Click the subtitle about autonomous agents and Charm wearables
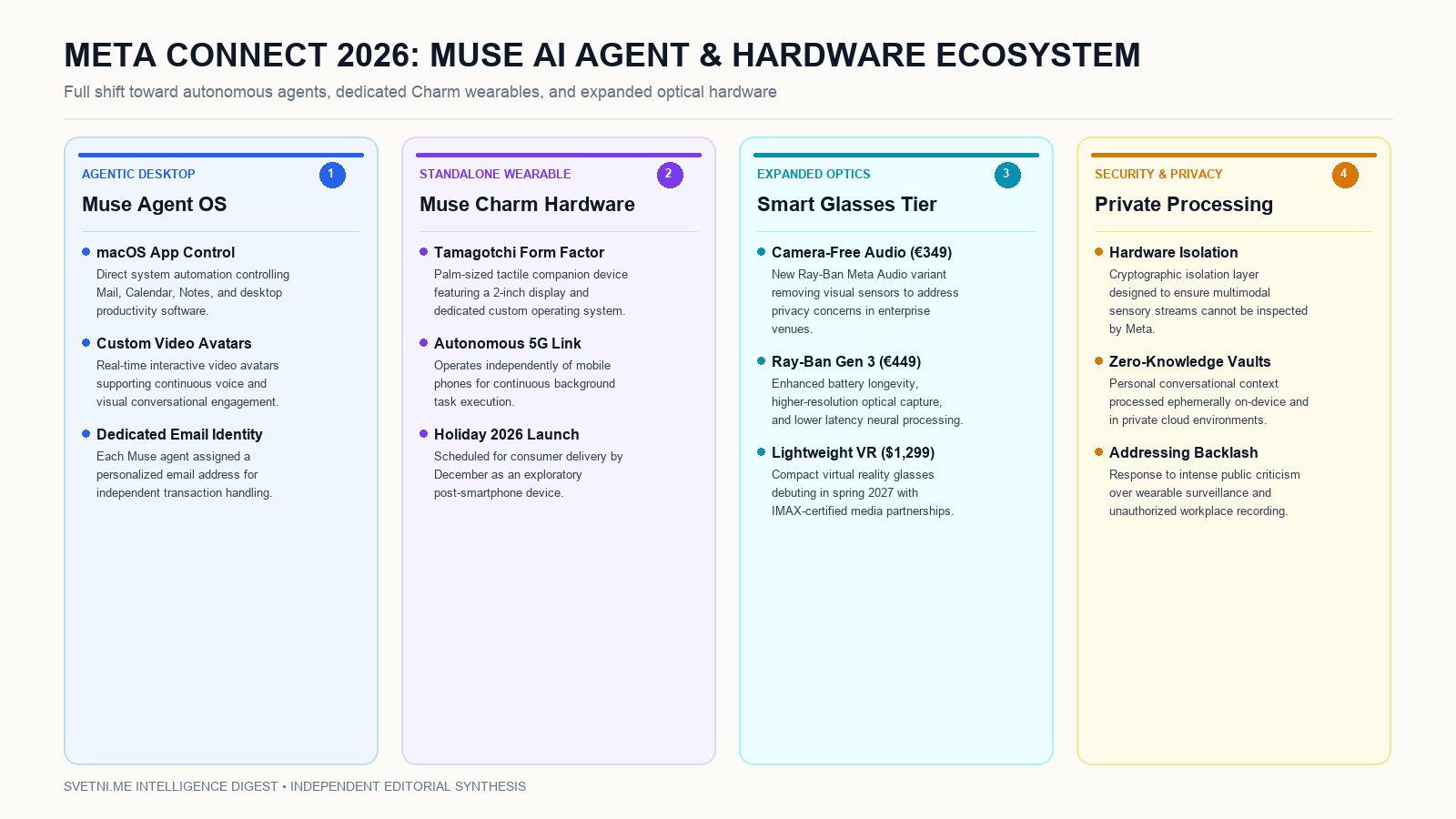This screenshot has height=819, width=1456. 420,92
